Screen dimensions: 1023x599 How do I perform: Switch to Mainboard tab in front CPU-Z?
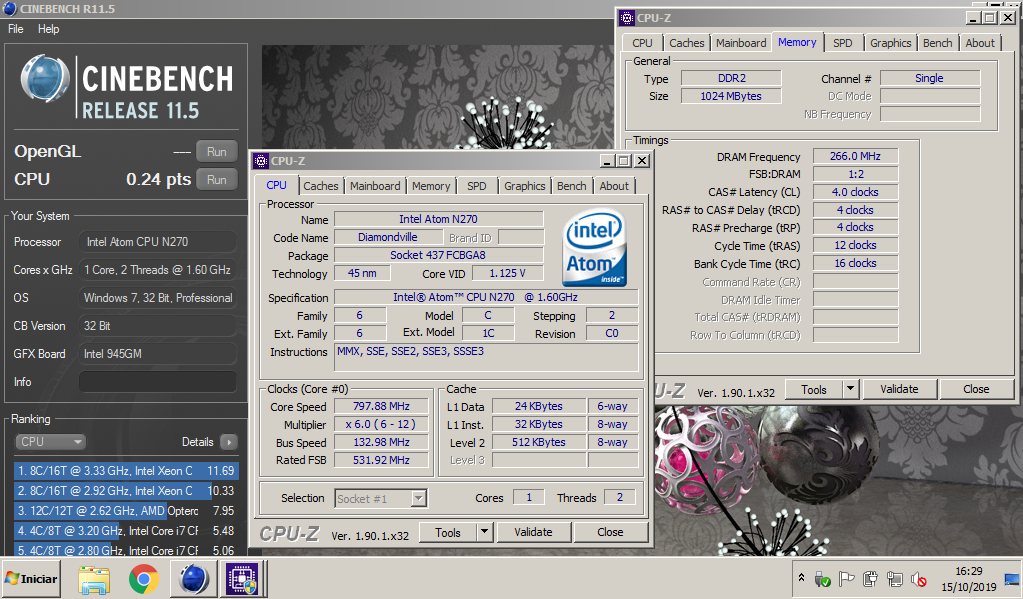click(375, 186)
